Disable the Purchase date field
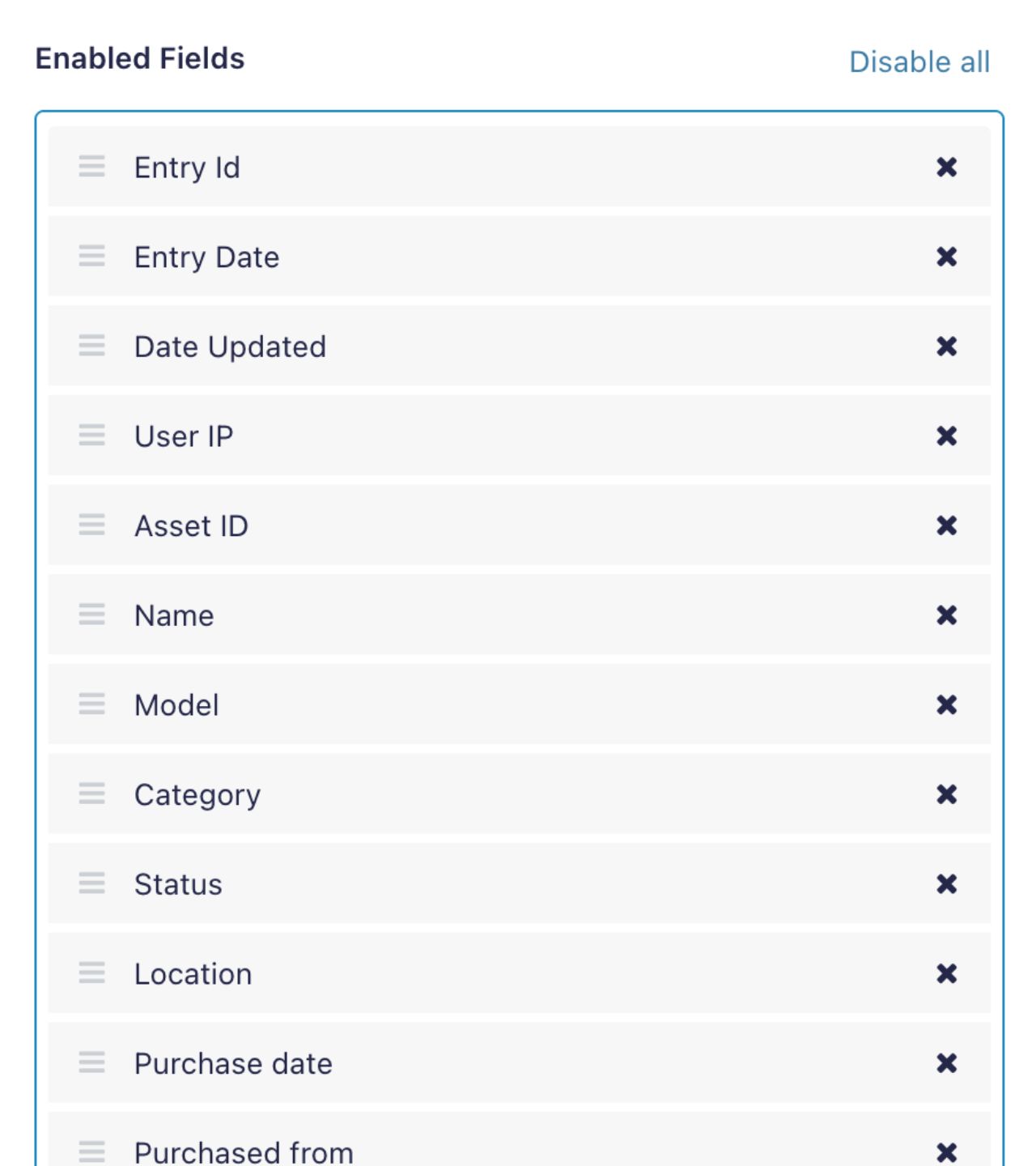Screen dimensions: 1036x1166 click(947, 1063)
